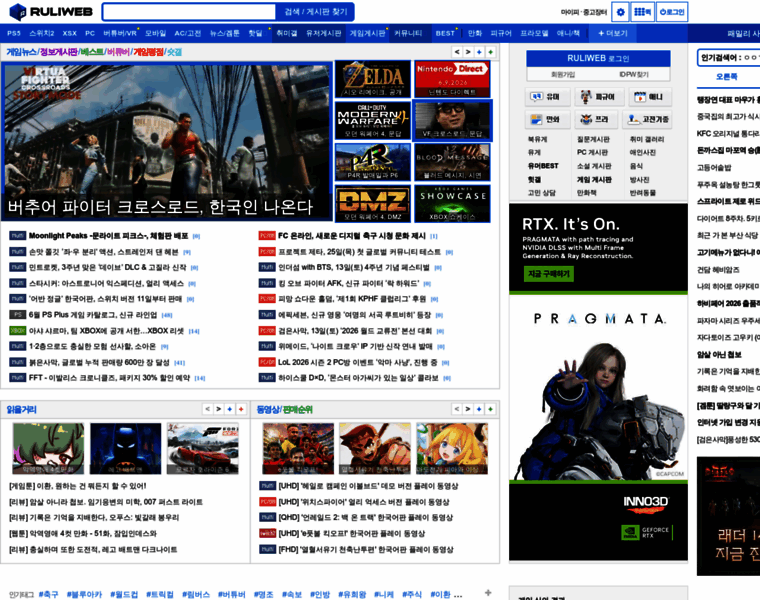
Task: Open '6월 PS Plus 게임 카탈로그' news headline
Action: [x=93, y=315]
